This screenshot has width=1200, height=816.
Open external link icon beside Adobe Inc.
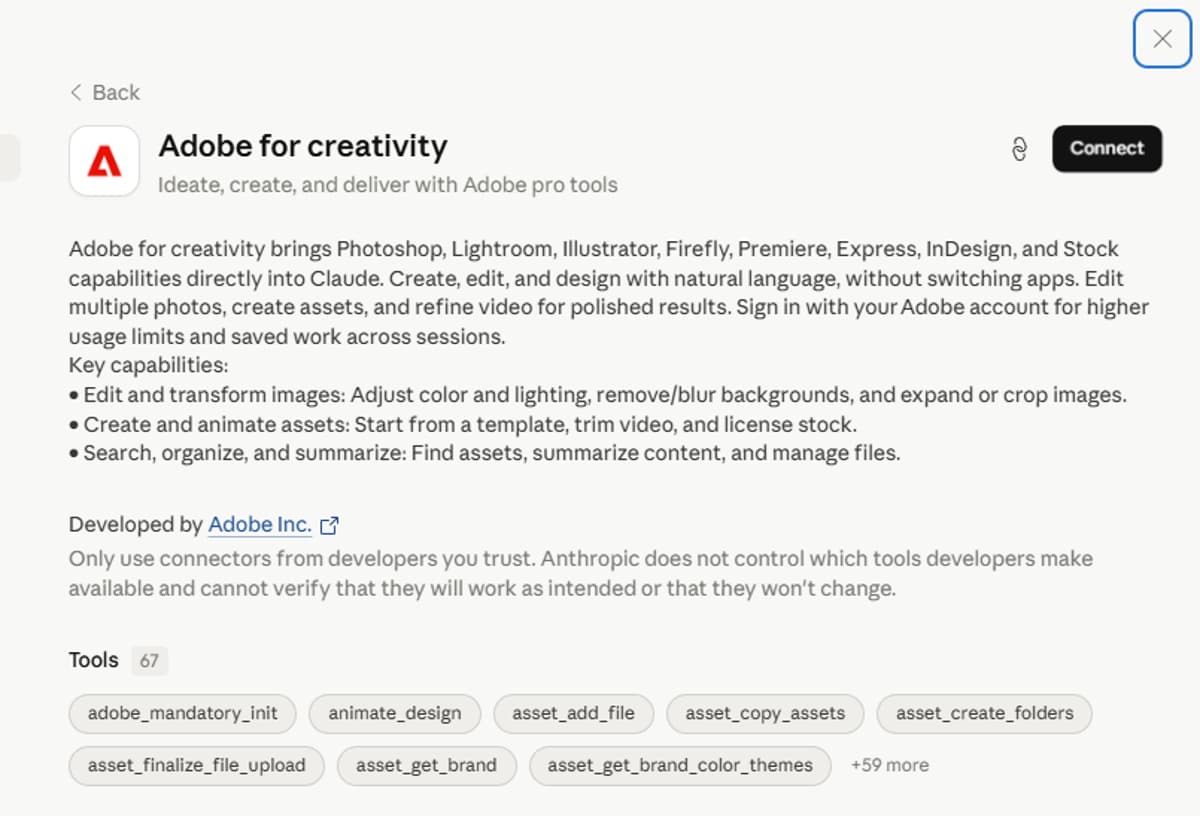[x=329, y=525]
